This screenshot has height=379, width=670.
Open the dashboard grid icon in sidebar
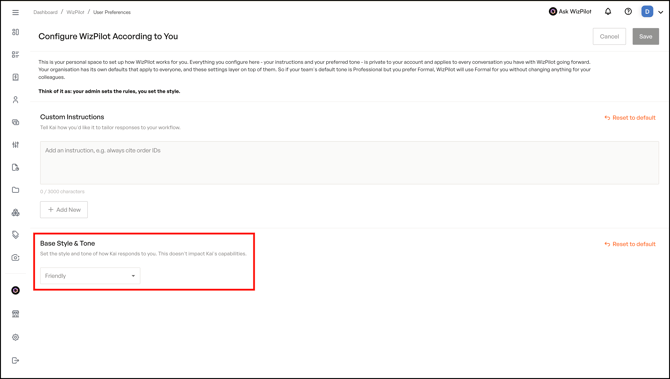(15, 32)
